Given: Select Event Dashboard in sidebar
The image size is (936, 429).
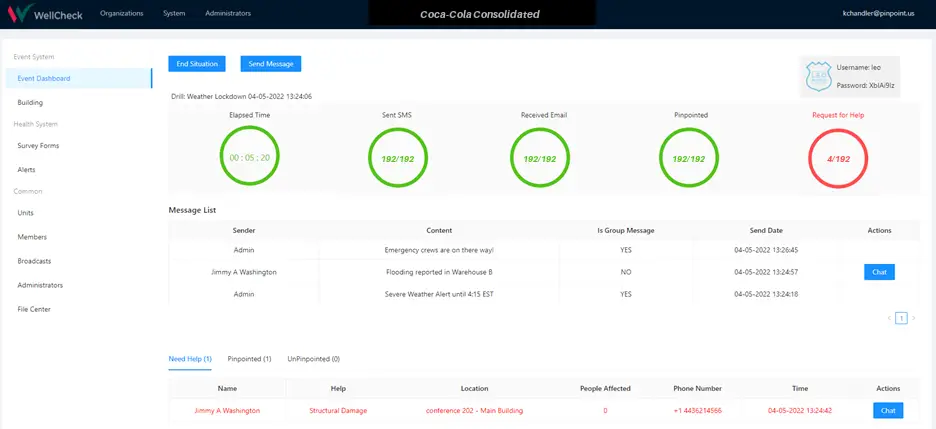Looking at the screenshot, I should pos(79,78).
